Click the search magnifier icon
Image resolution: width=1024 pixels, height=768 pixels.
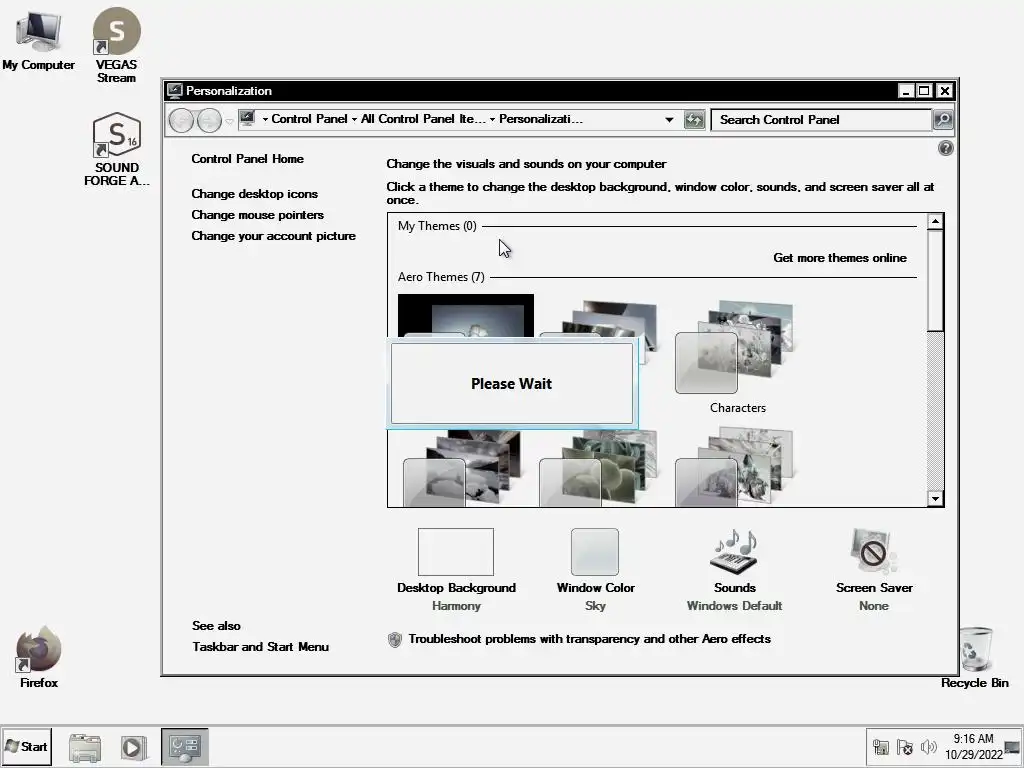coord(943,120)
